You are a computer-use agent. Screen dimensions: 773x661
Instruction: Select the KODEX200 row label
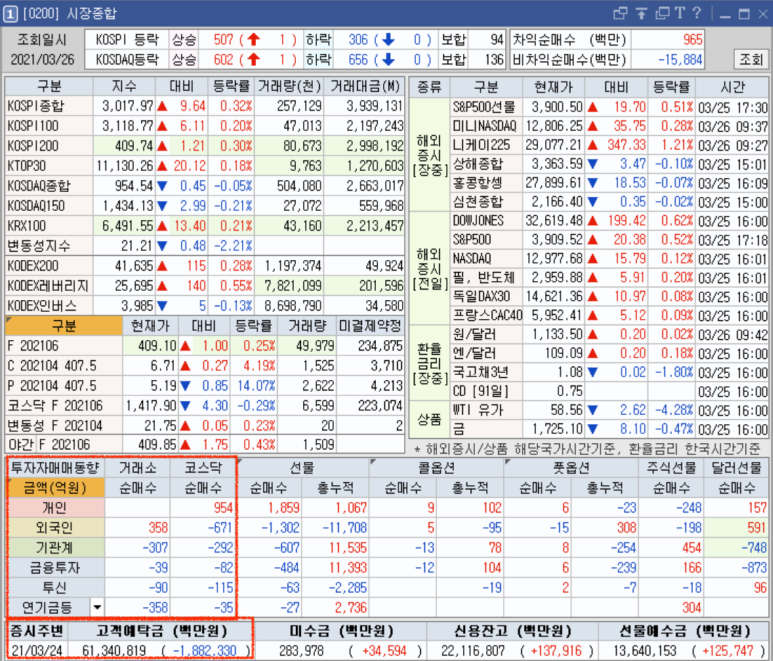click(49, 266)
